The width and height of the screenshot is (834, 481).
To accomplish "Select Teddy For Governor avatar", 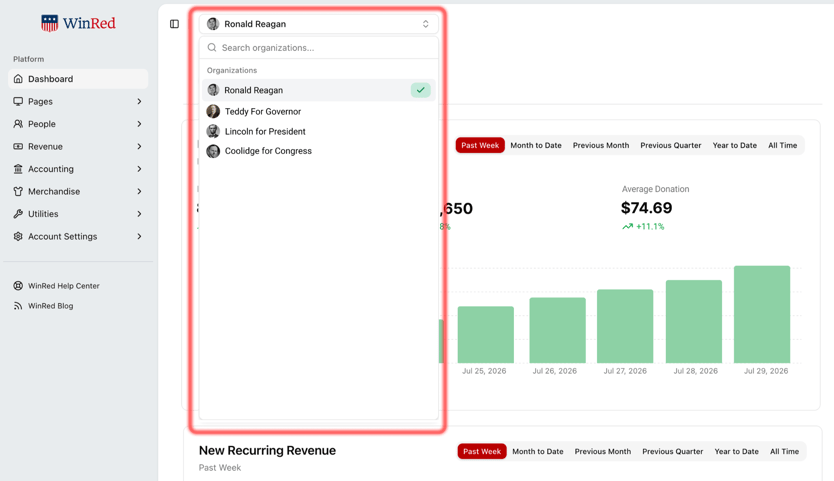I will pyautogui.click(x=213, y=111).
